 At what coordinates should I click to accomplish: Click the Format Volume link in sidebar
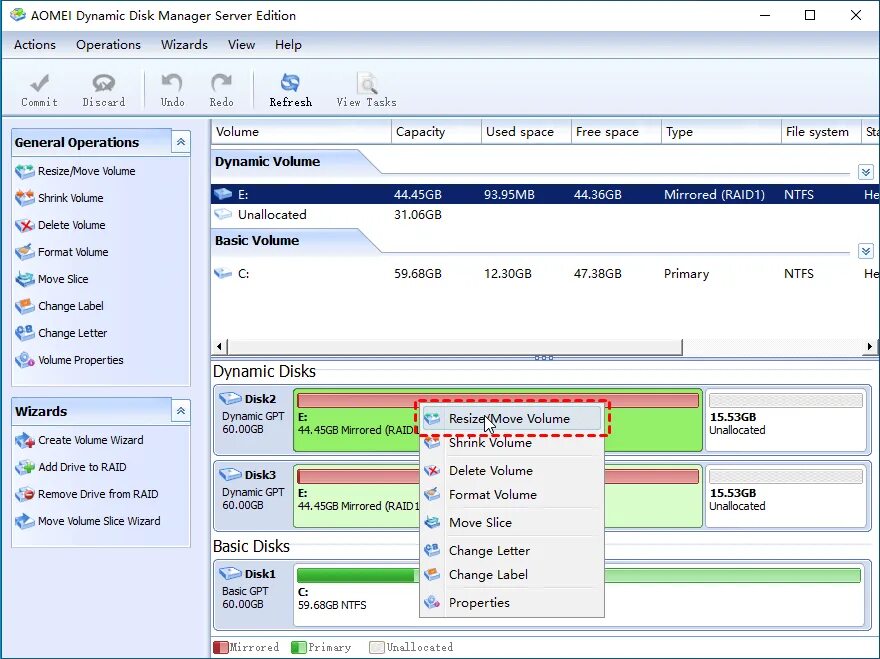tap(73, 252)
